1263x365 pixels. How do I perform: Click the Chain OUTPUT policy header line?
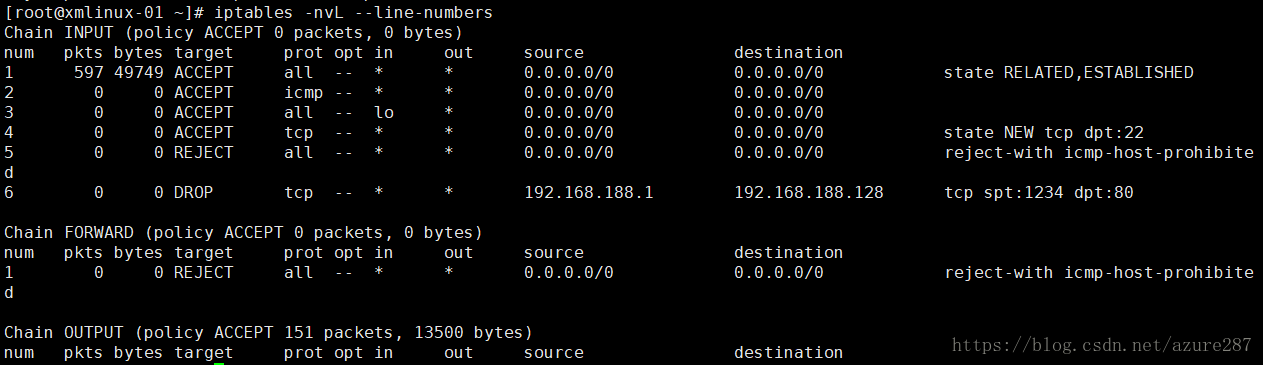[268, 333]
